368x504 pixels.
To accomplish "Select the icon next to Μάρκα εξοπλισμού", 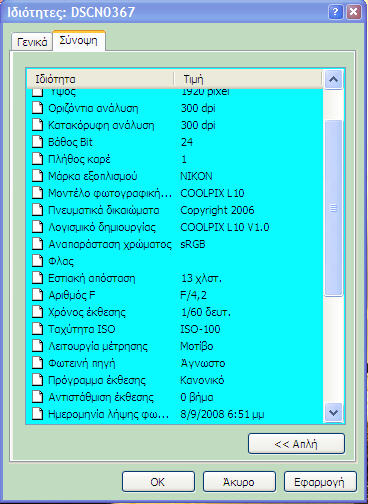I will click(38, 176).
